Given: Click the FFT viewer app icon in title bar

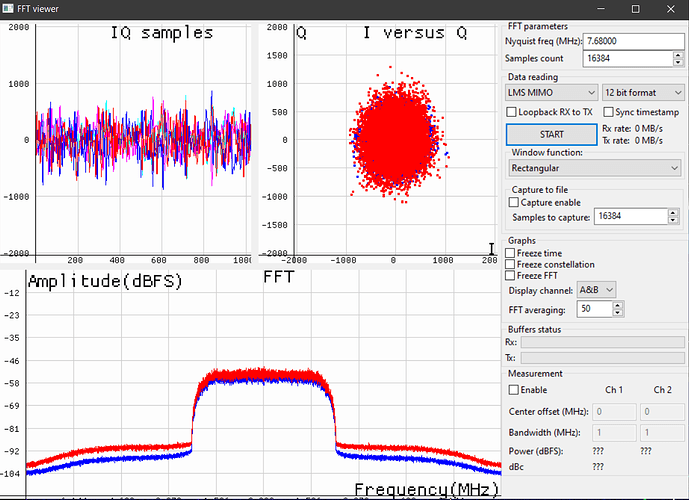Looking at the screenshot, I should (8, 8).
